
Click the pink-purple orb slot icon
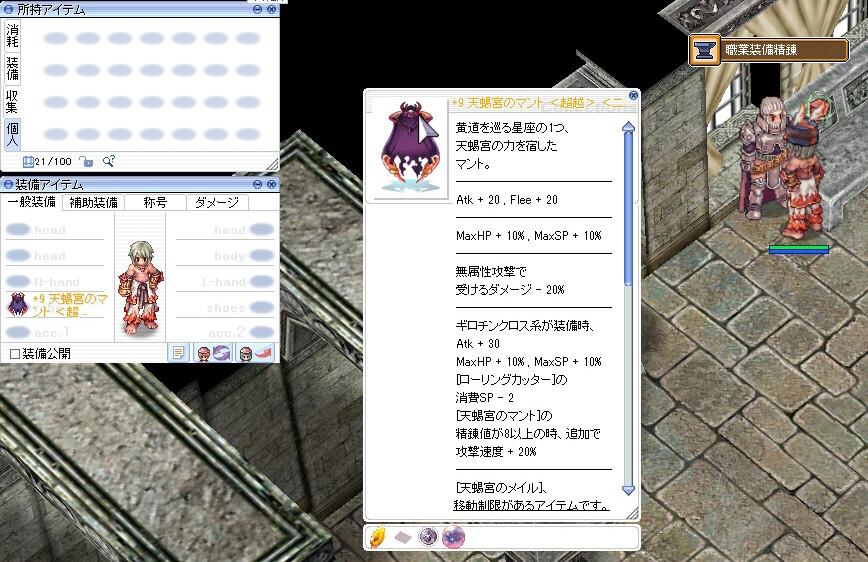tap(452, 537)
